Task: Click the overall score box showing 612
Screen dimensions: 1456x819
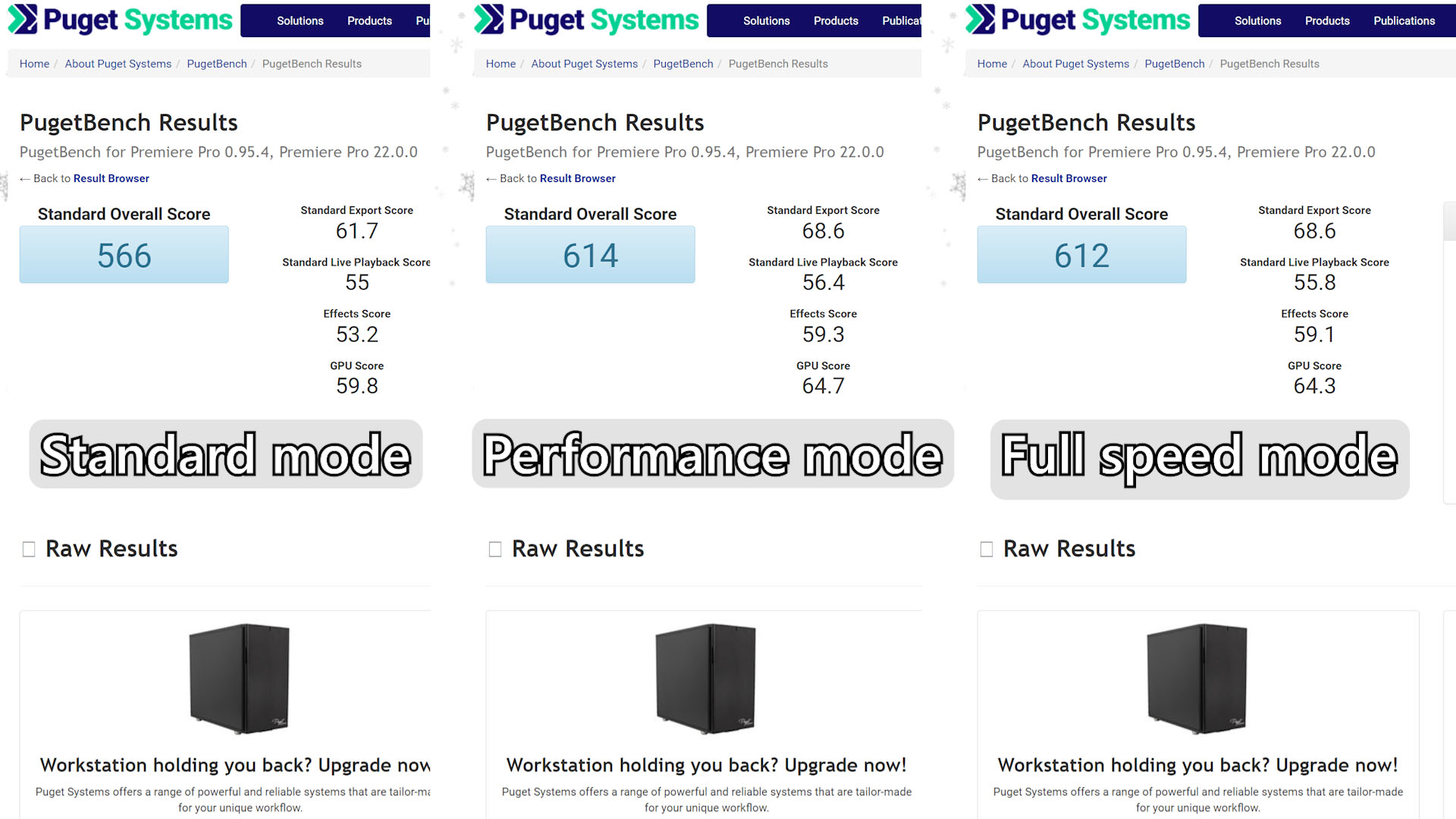Action: (x=1081, y=255)
